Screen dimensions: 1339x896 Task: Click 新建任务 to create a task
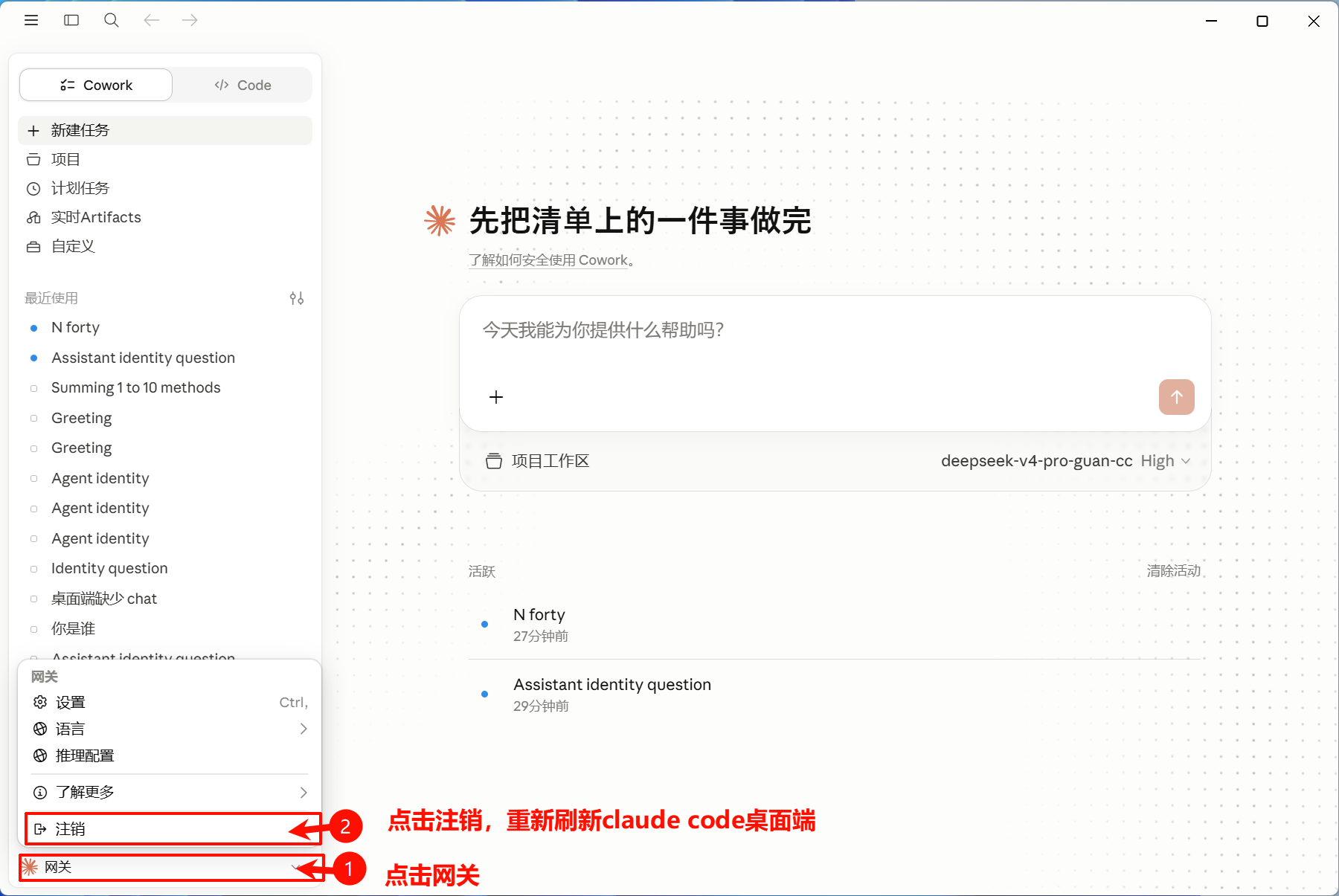(x=165, y=130)
